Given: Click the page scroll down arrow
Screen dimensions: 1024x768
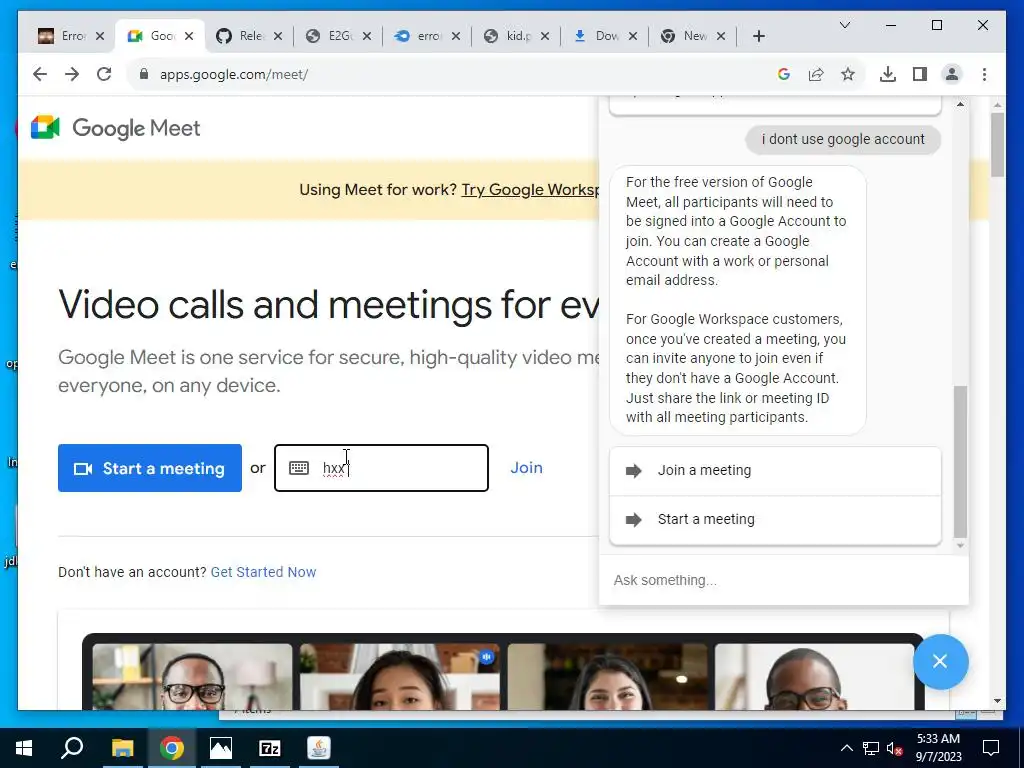Looking at the screenshot, I should 997,701.
